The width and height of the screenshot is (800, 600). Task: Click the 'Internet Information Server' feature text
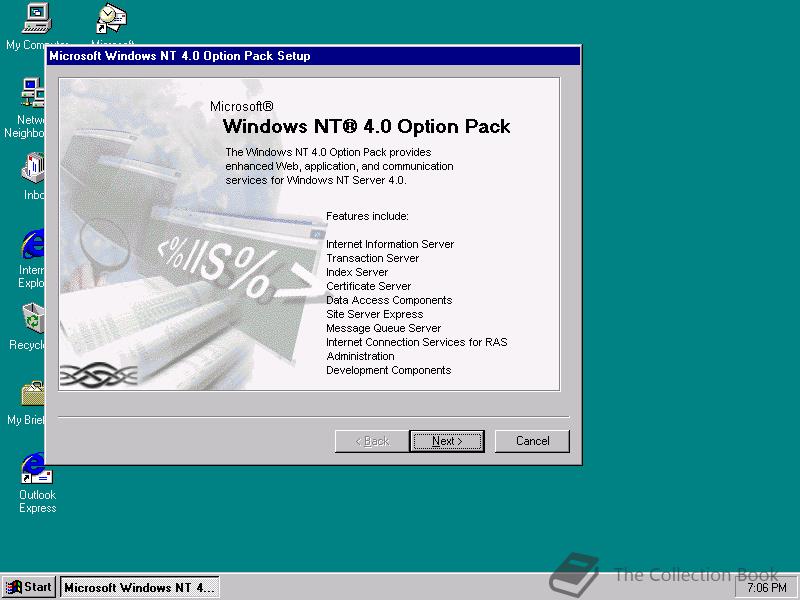(x=390, y=244)
